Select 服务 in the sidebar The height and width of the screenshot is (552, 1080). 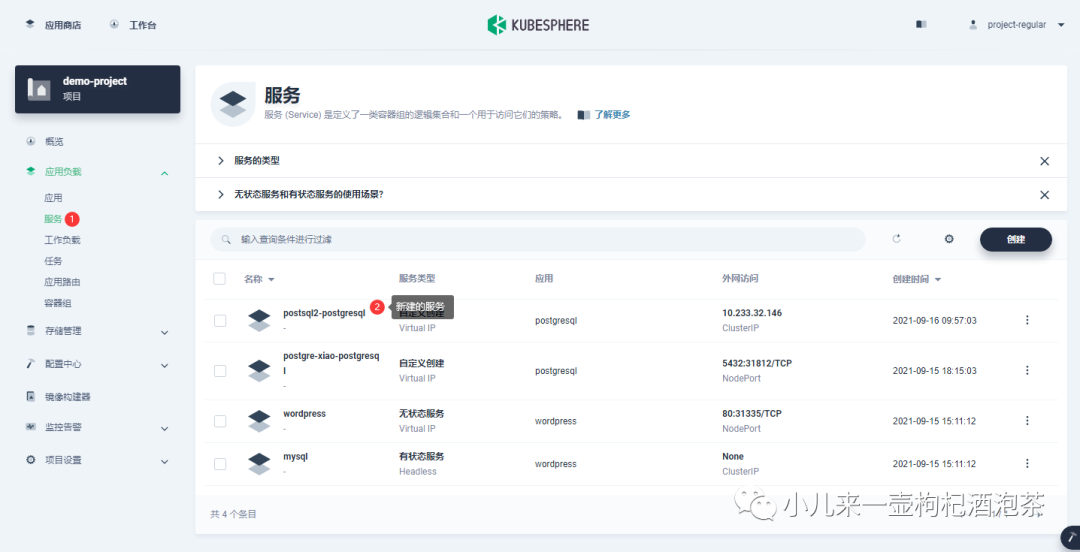[x=53, y=219]
